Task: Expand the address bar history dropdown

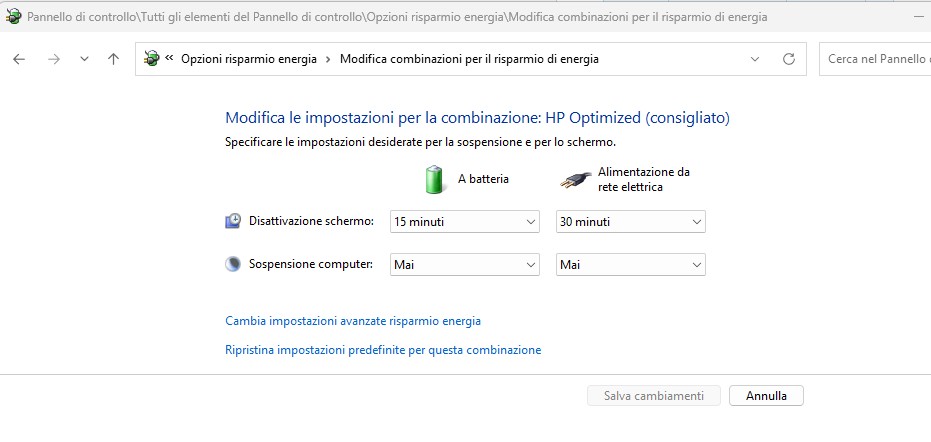Action: click(x=756, y=59)
